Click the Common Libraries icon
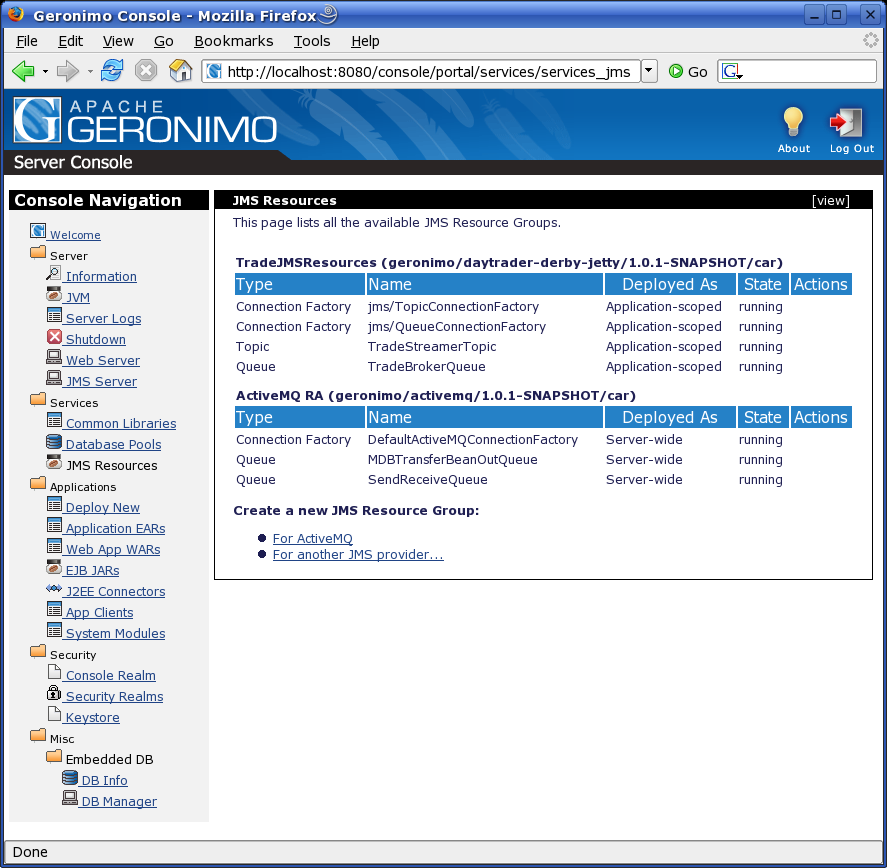Screen dimensions: 887x868 (x=54, y=420)
